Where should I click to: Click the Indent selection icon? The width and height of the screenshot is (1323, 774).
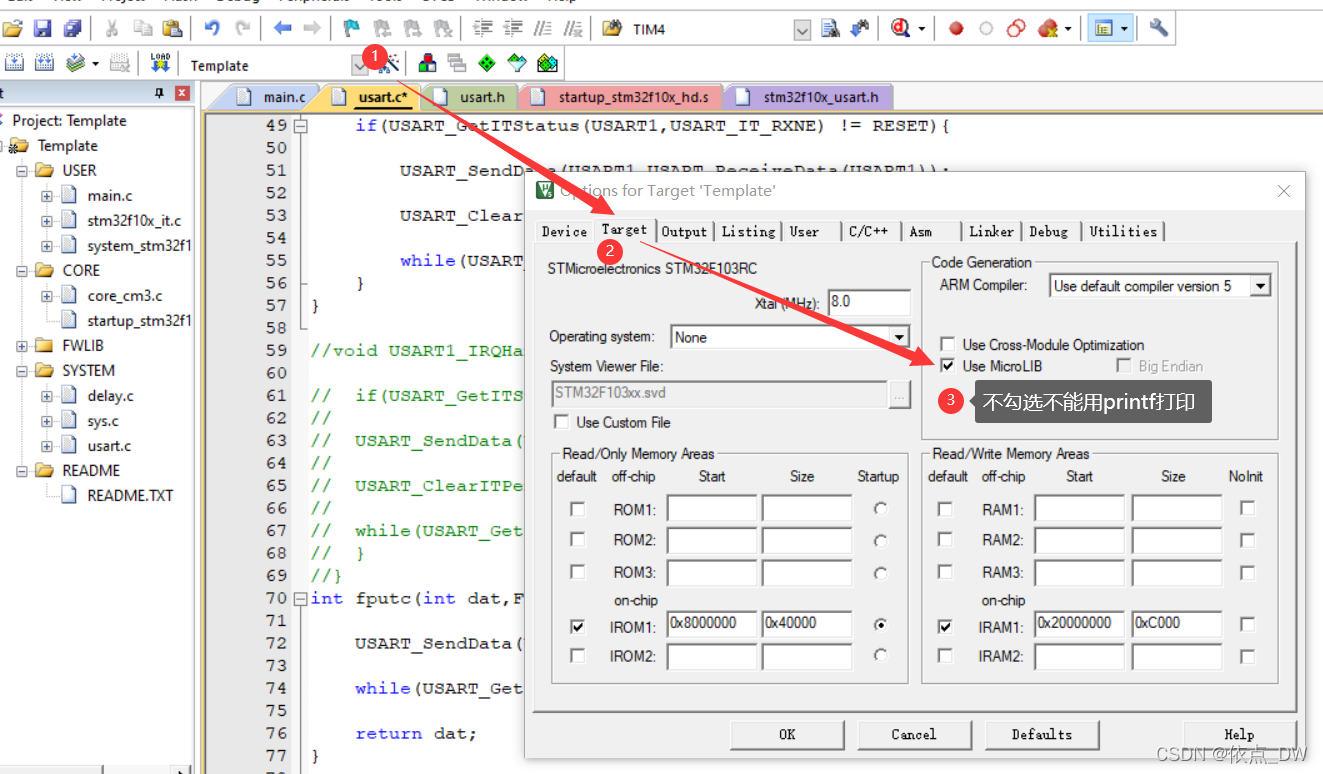coord(483,29)
